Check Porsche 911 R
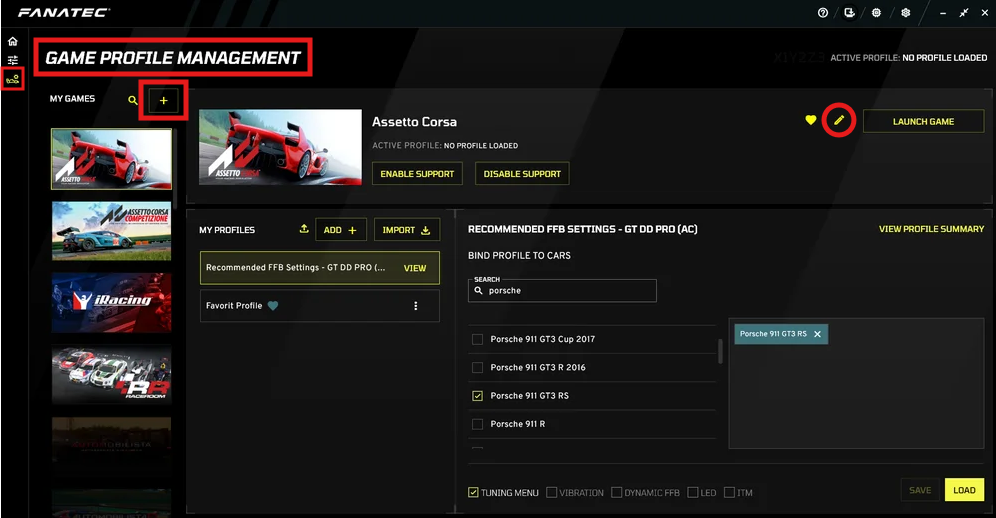Screen dimensions: 996x518 tap(478, 424)
